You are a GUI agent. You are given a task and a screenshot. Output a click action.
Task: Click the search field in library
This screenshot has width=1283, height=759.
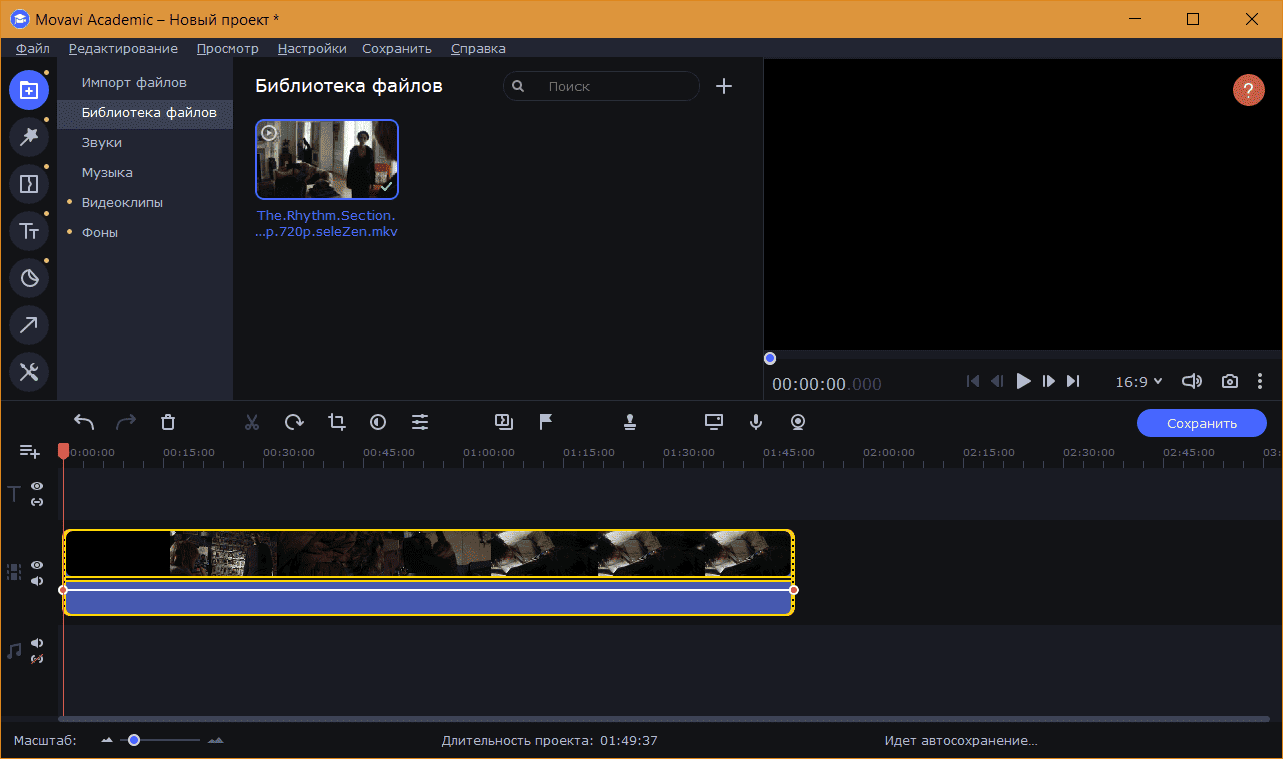(601, 86)
